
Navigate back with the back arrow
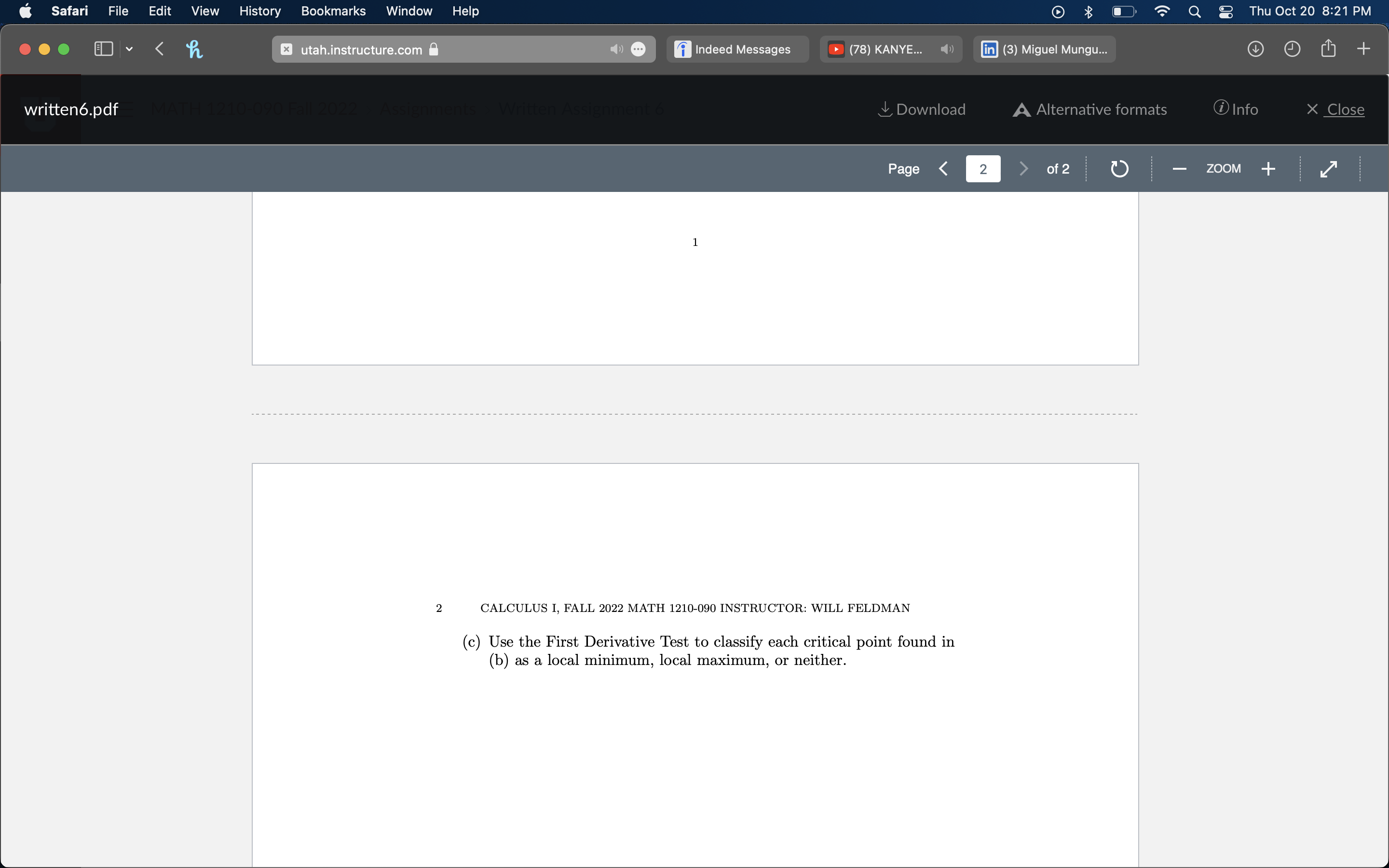point(159,49)
